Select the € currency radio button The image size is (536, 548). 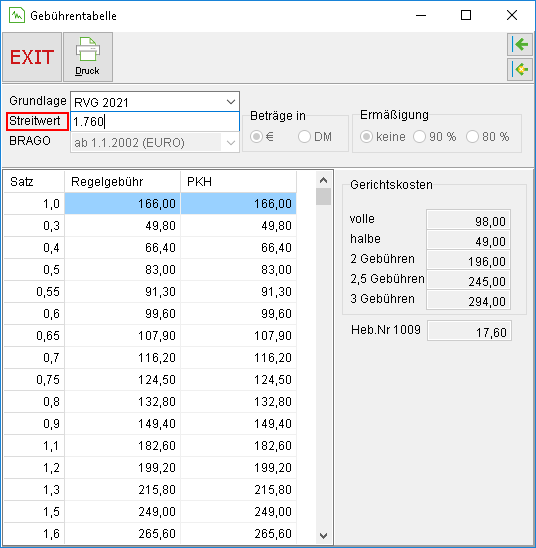256,136
